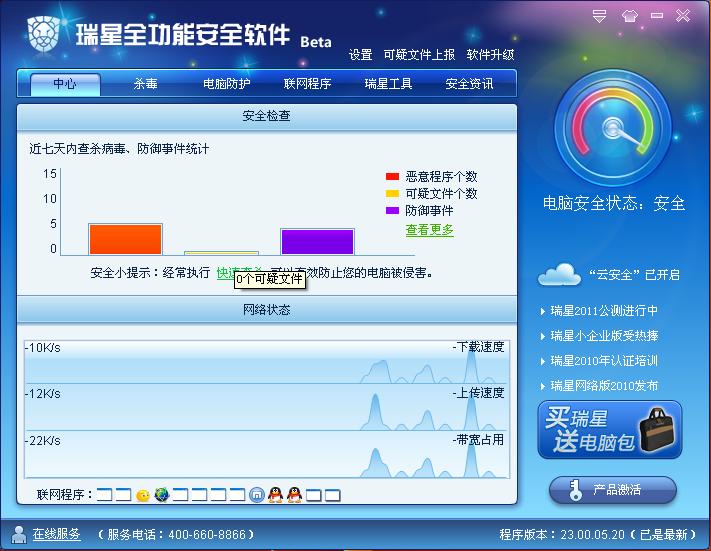Click 软件升级 to update the software
The width and height of the screenshot is (711, 551).
[x=490, y=55]
